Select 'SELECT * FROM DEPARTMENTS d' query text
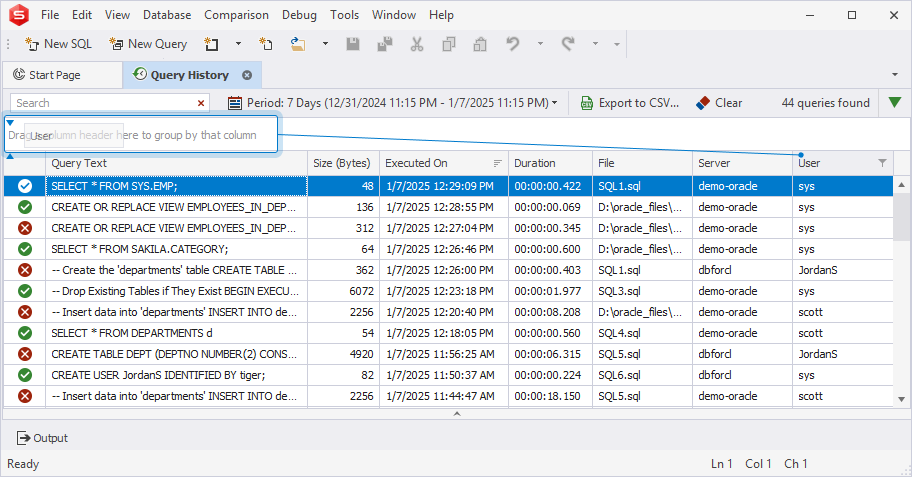 (x=132, y=333)
